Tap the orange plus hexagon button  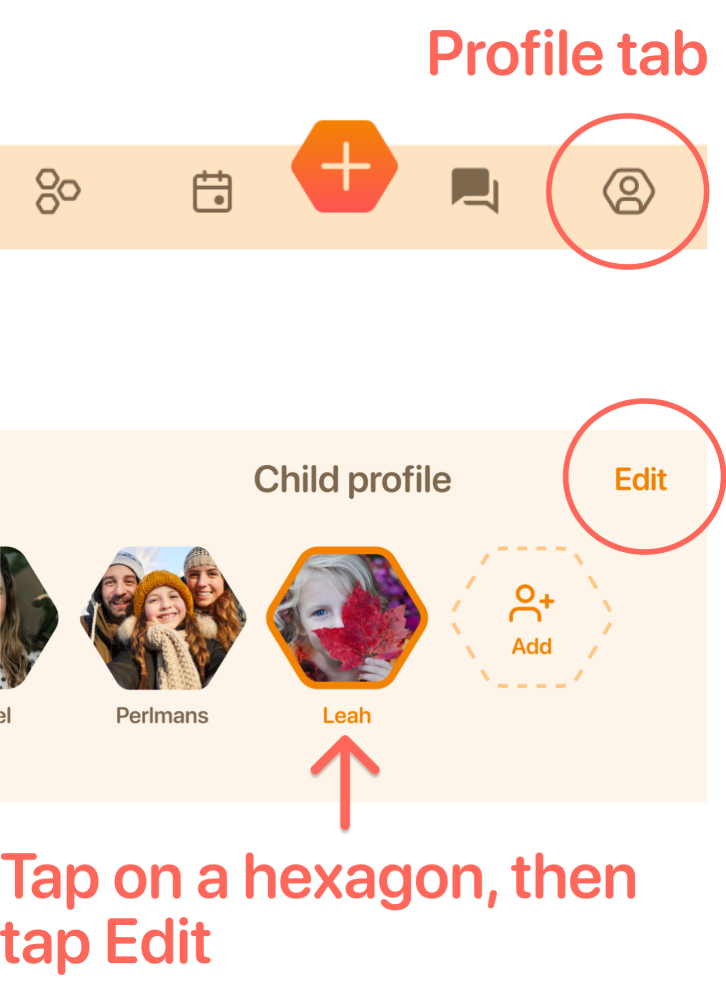click(344, 166)
